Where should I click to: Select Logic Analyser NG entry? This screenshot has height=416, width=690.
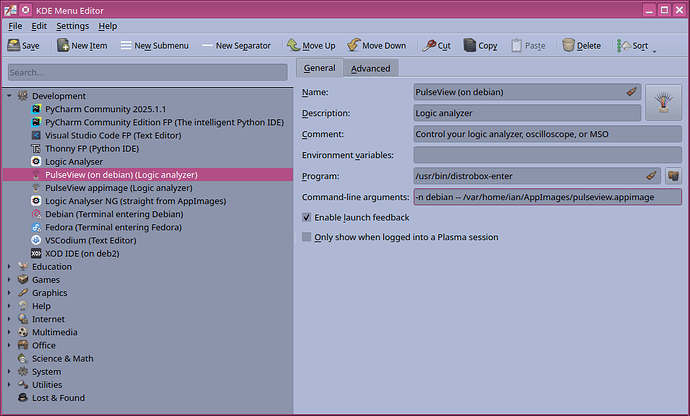(136, 201)
